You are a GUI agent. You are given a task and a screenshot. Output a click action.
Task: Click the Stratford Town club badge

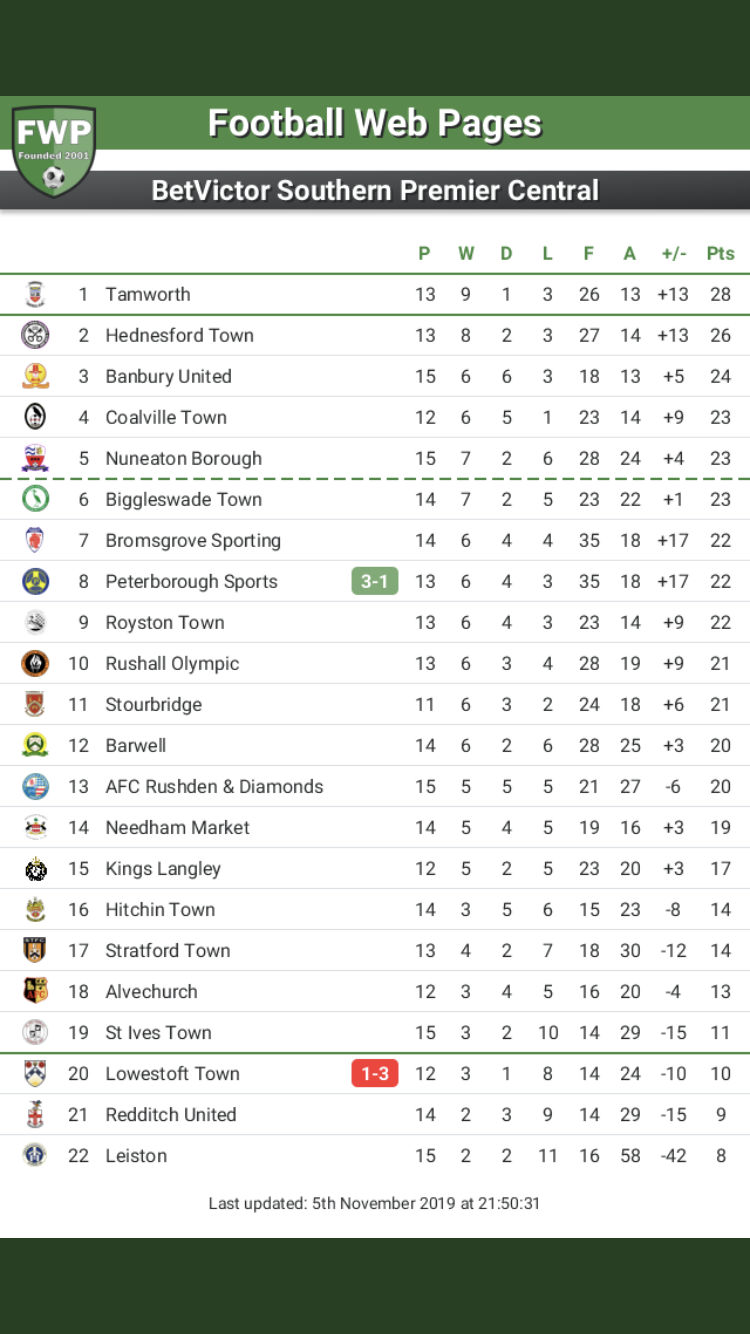coord(35,950)
